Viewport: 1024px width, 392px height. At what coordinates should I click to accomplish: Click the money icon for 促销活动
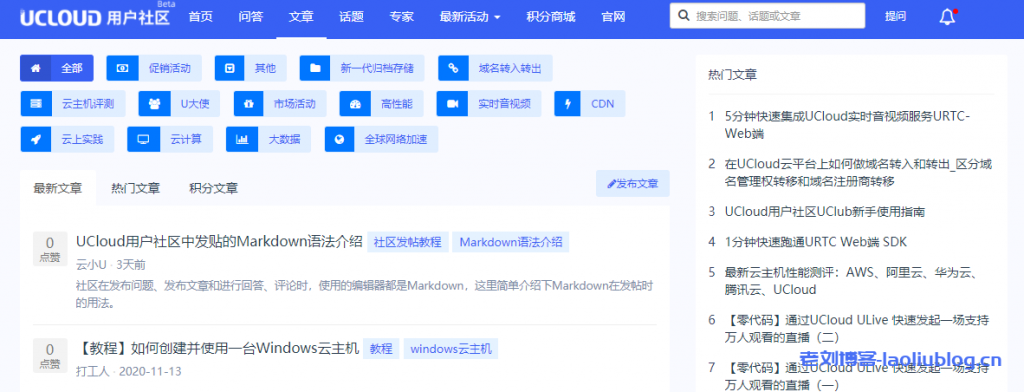click(122, 68)
